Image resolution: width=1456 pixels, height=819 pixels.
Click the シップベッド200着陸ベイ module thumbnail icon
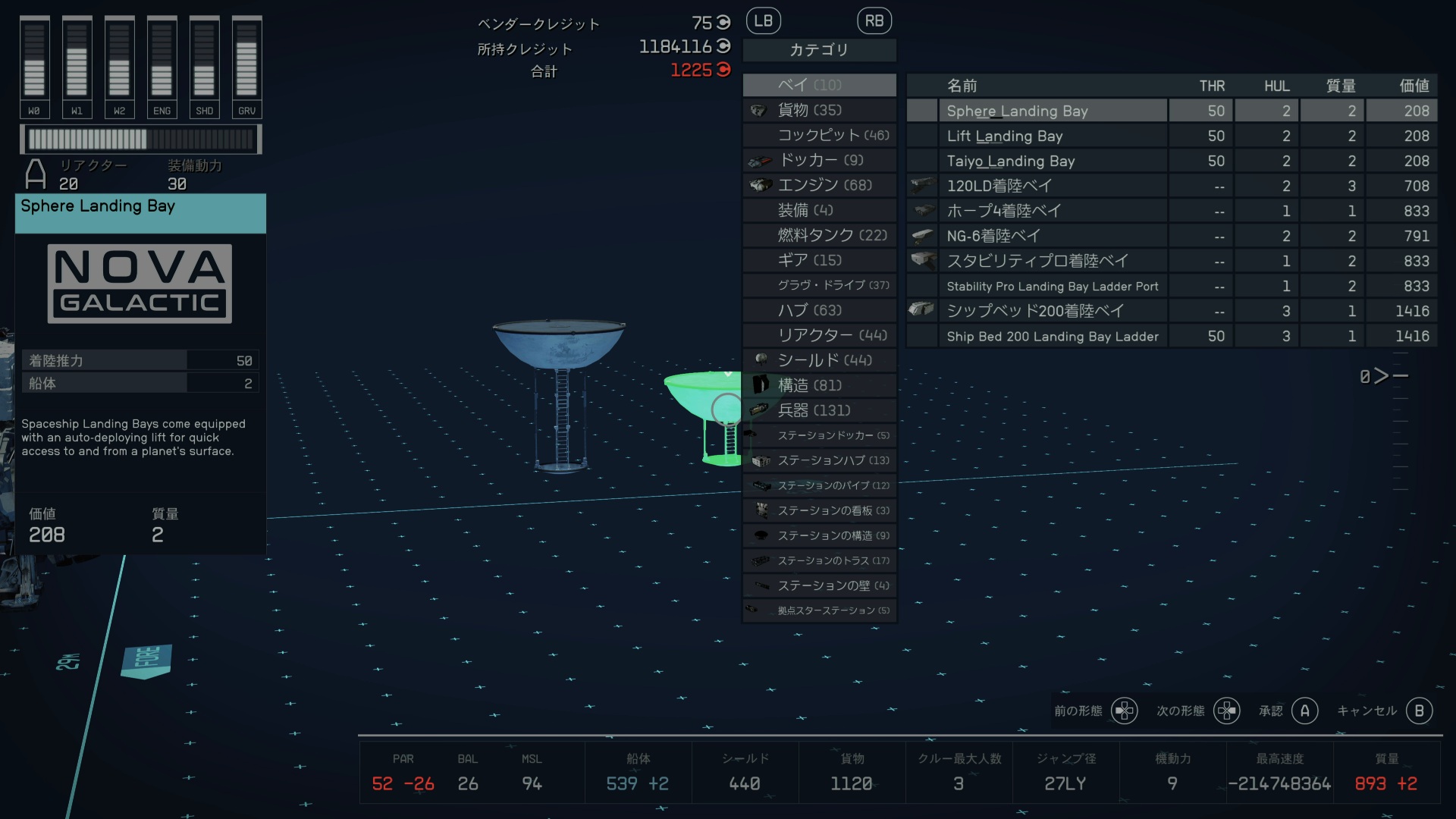pyautogui.click(x=921, y=309)
